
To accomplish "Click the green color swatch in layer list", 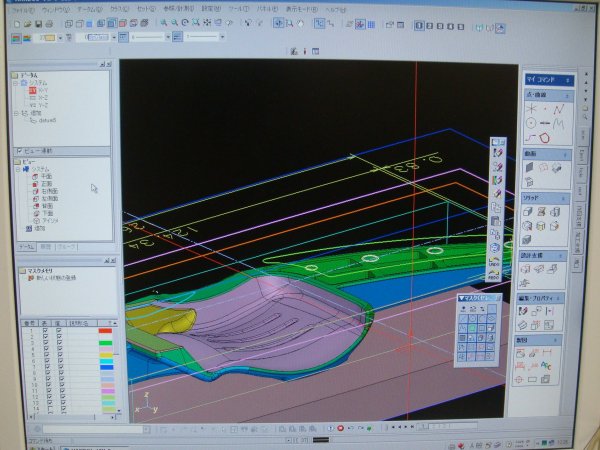I will 106,343.
